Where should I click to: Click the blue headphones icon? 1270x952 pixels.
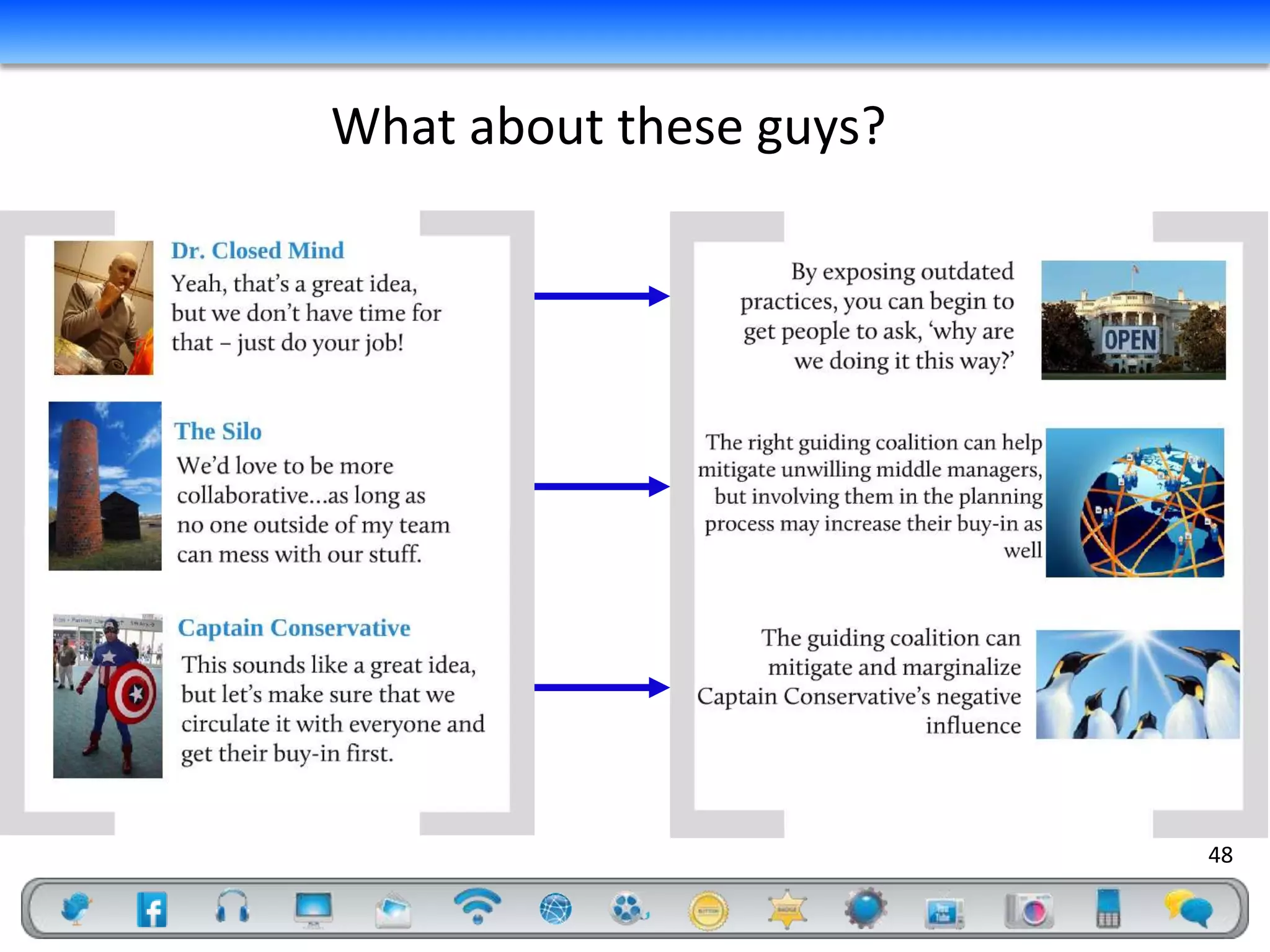233,907
